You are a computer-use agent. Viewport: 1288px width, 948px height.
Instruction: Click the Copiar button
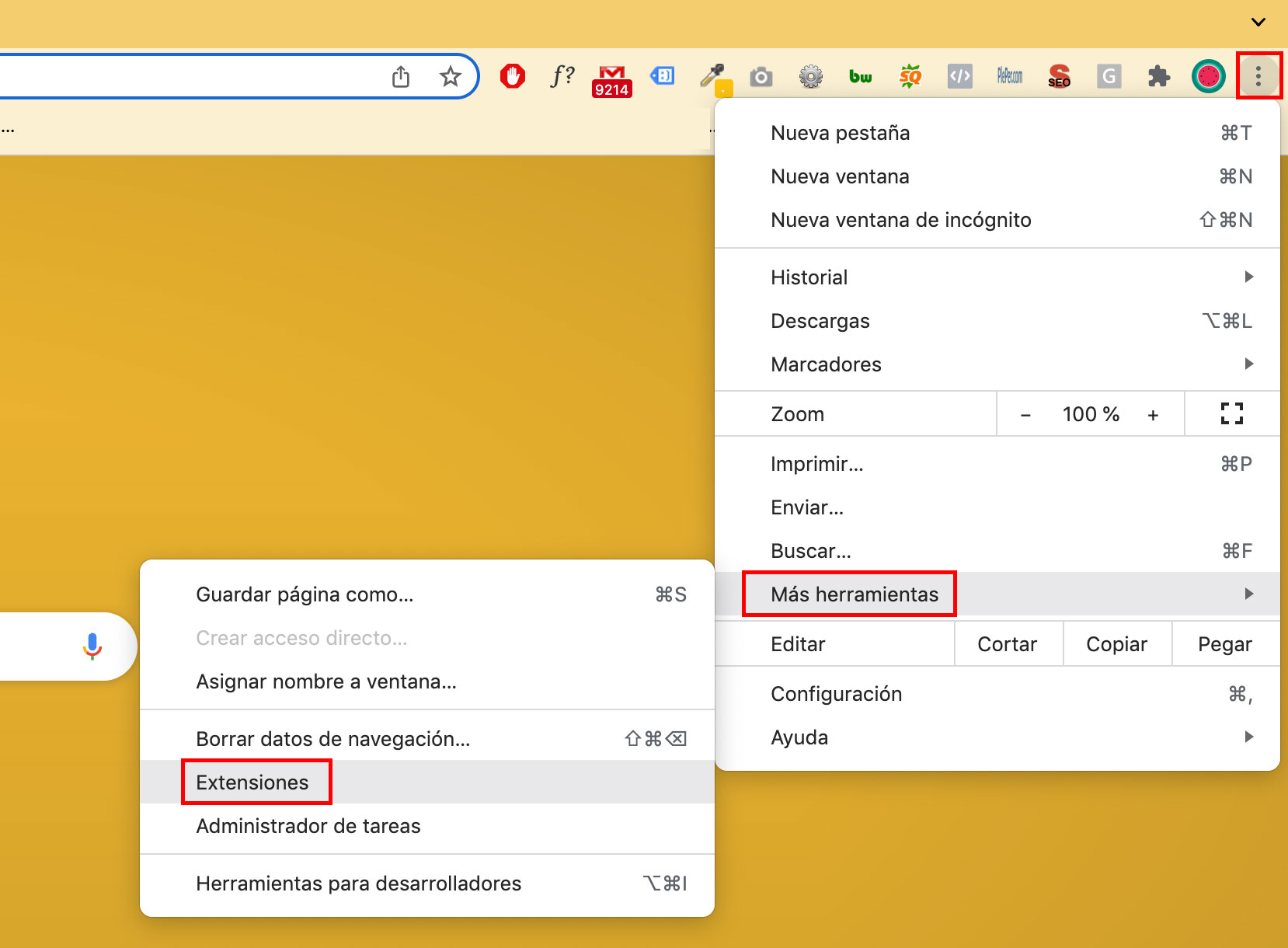click(x=1117, y=644)
